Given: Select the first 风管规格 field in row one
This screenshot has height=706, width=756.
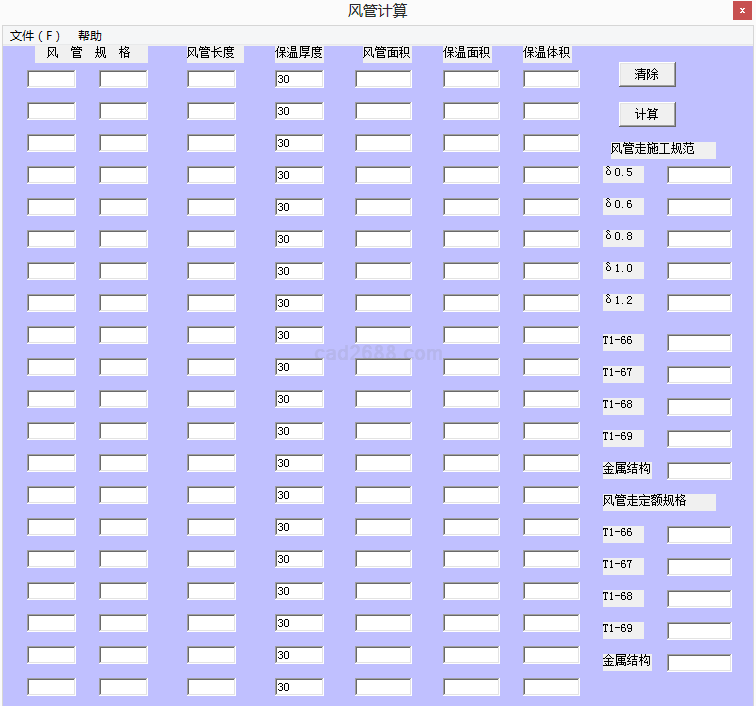Looking at the screenshot, I should pos(51,79).
